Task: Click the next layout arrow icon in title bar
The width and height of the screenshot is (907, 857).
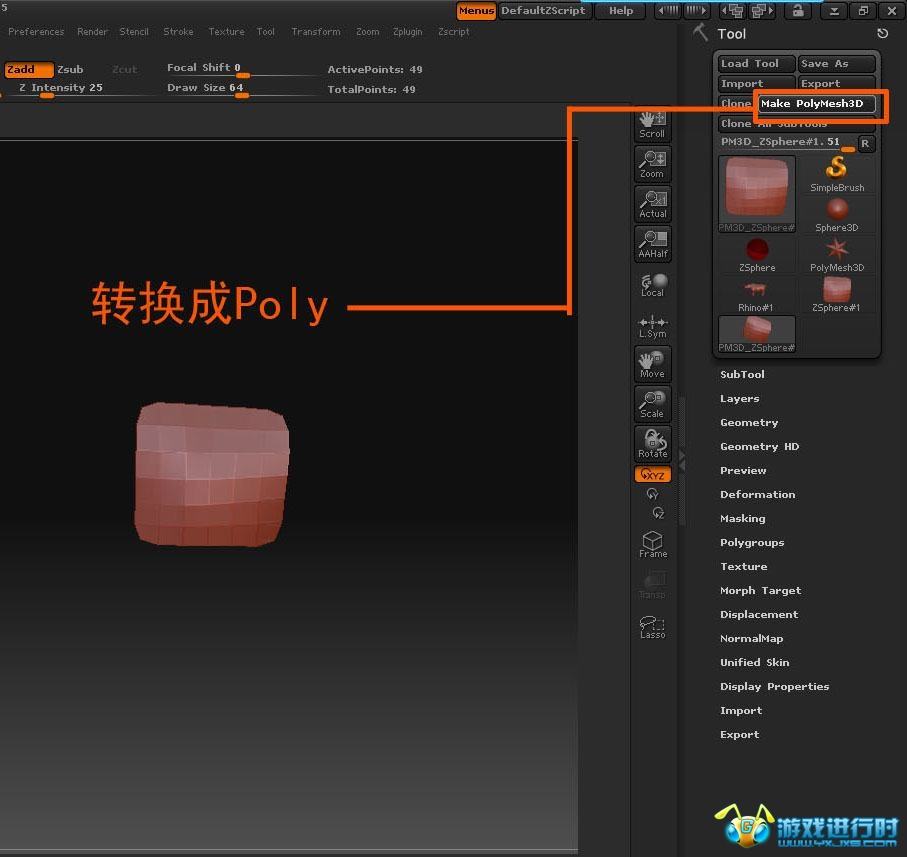Action: pyautogui.click(x=695, y=10)
